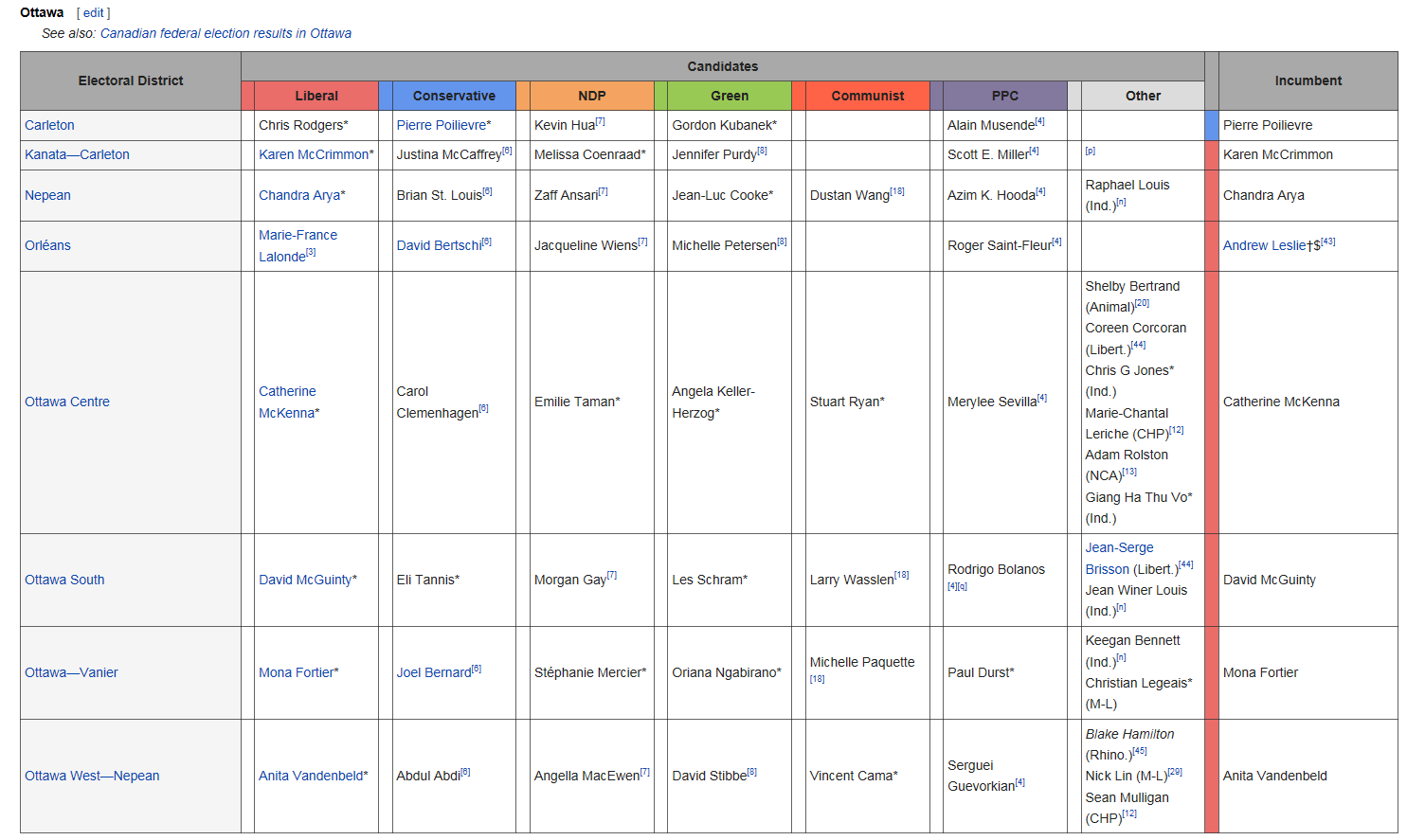1407x840 pixels.
Task: Click the edit link next to Ottawa heading
Action: coord(93,13)
